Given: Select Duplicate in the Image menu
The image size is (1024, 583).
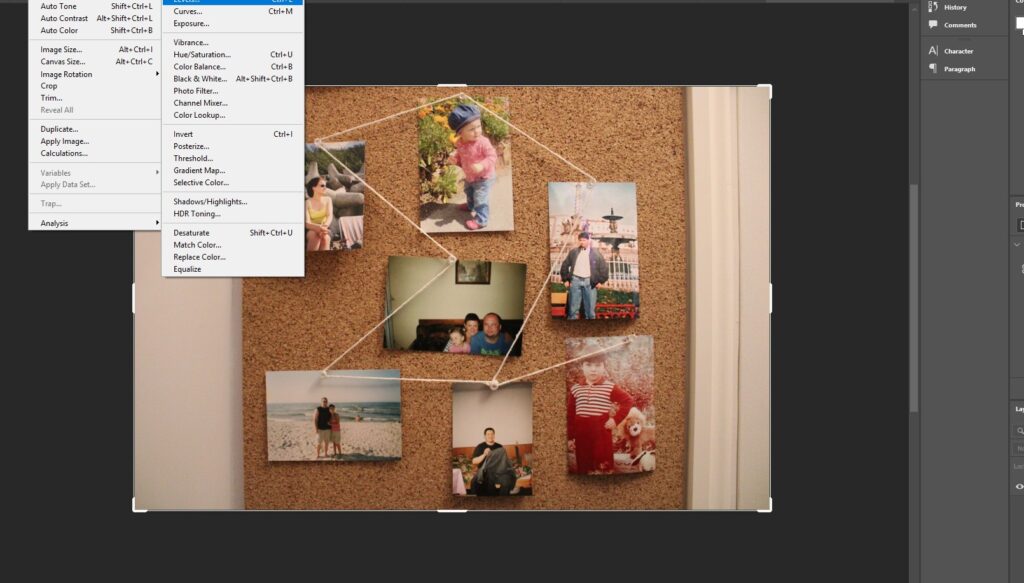Looking at the screenshot, I should click(95, 129).
